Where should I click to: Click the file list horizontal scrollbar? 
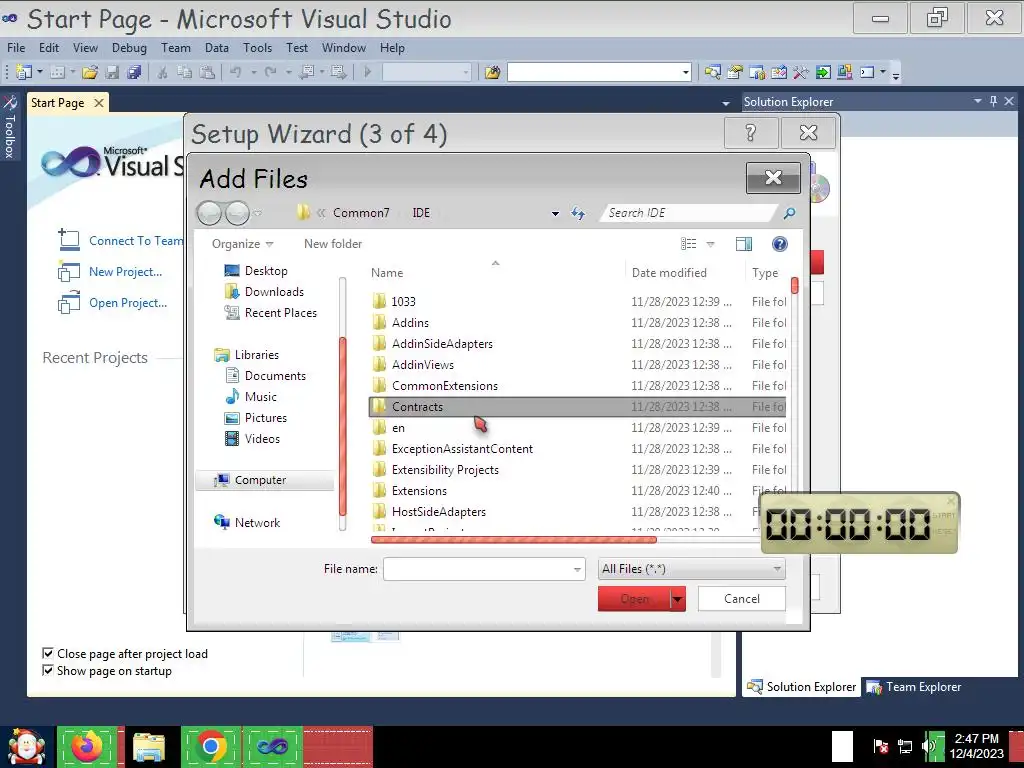(513, 540)
